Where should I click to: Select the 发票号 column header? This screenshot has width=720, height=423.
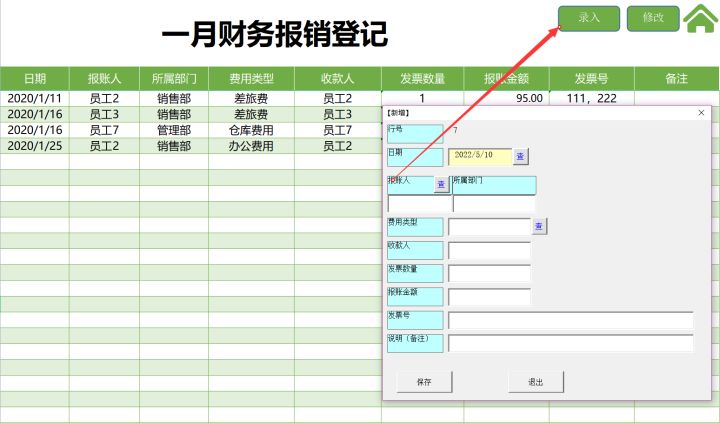(x=591, y=79)
